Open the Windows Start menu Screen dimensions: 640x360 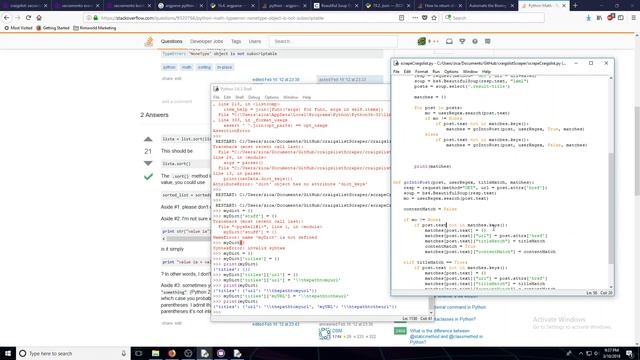pyautogui.click(x=8, y=353)
